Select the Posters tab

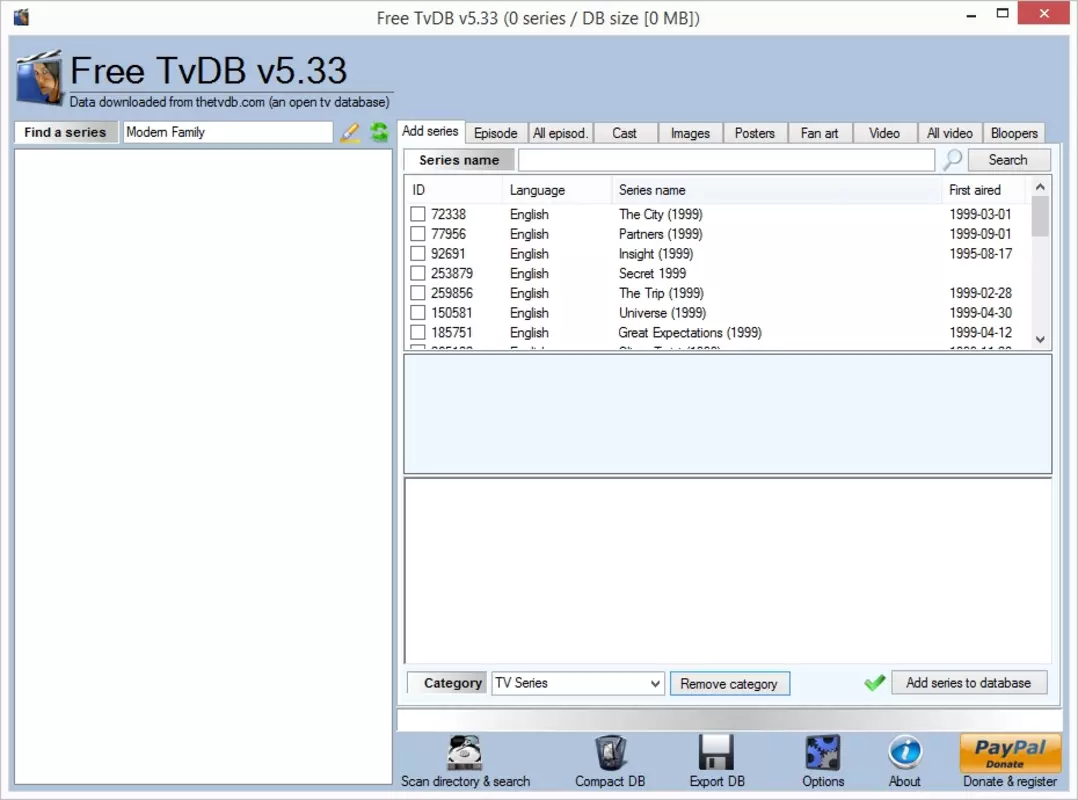[754, 133]
